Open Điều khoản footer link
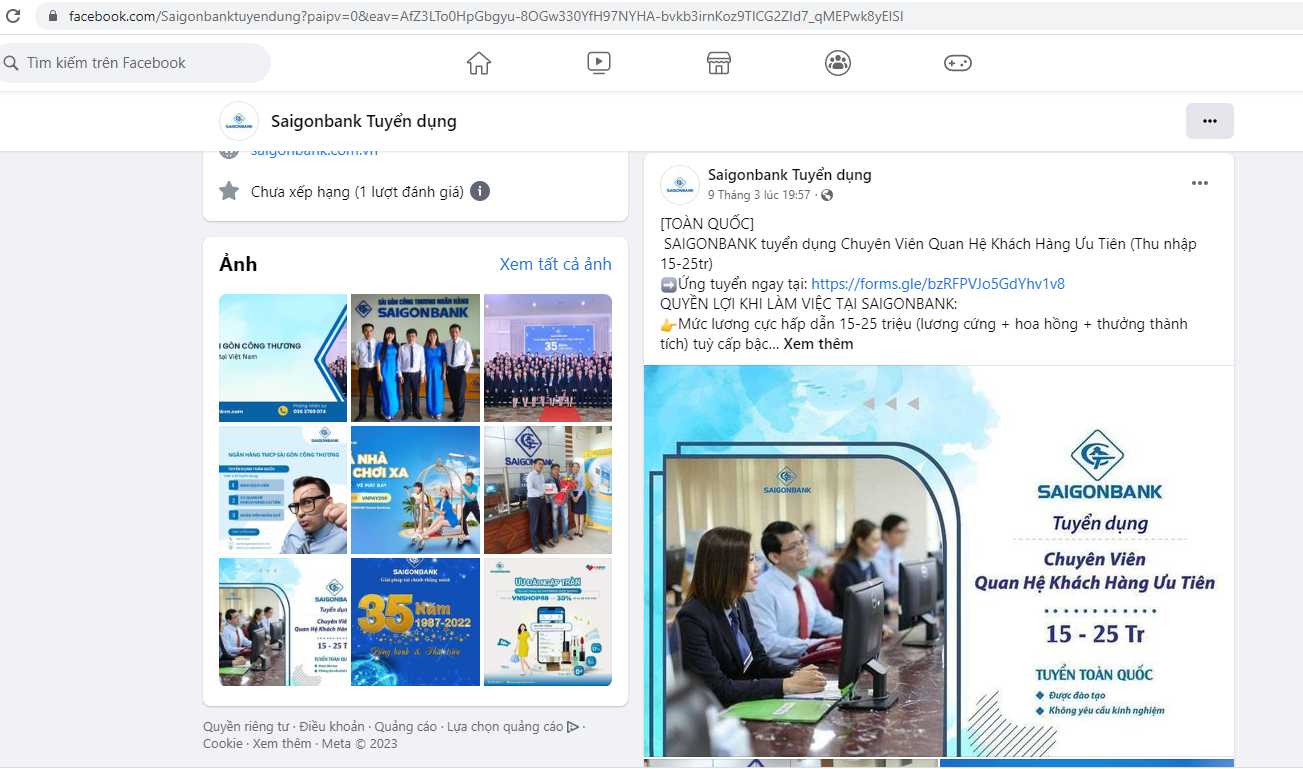The image size is (1303, 769). pyautogui.click(x=332, y=727)
